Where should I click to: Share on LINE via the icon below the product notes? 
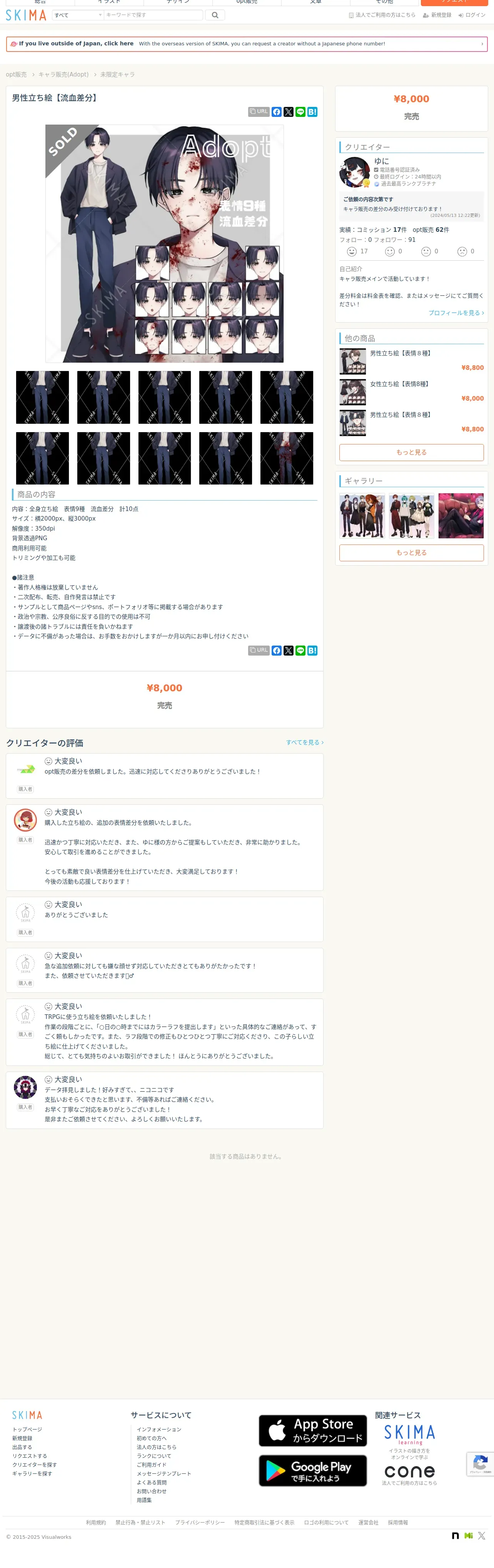pyautogui.click(x=300, y=650)
